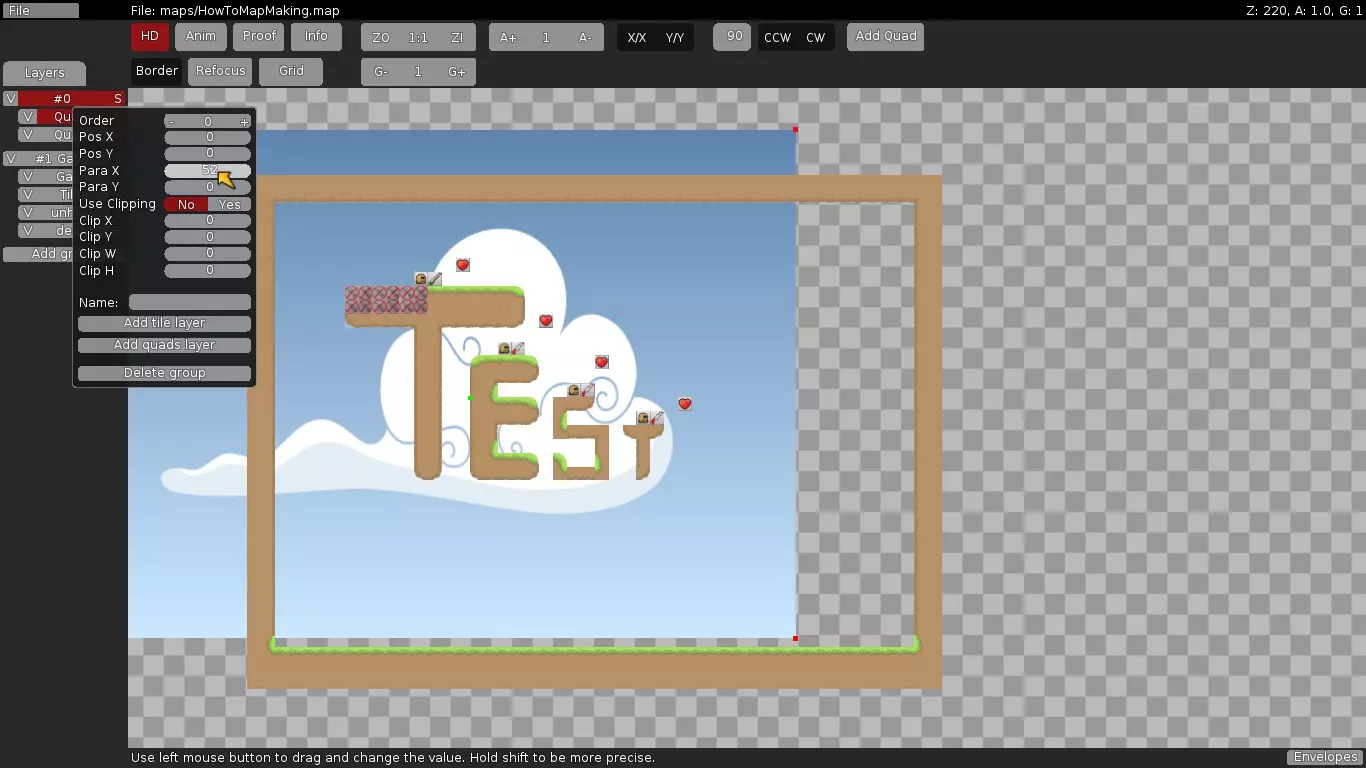Set Use Clipping to Yes

(230, 204)
